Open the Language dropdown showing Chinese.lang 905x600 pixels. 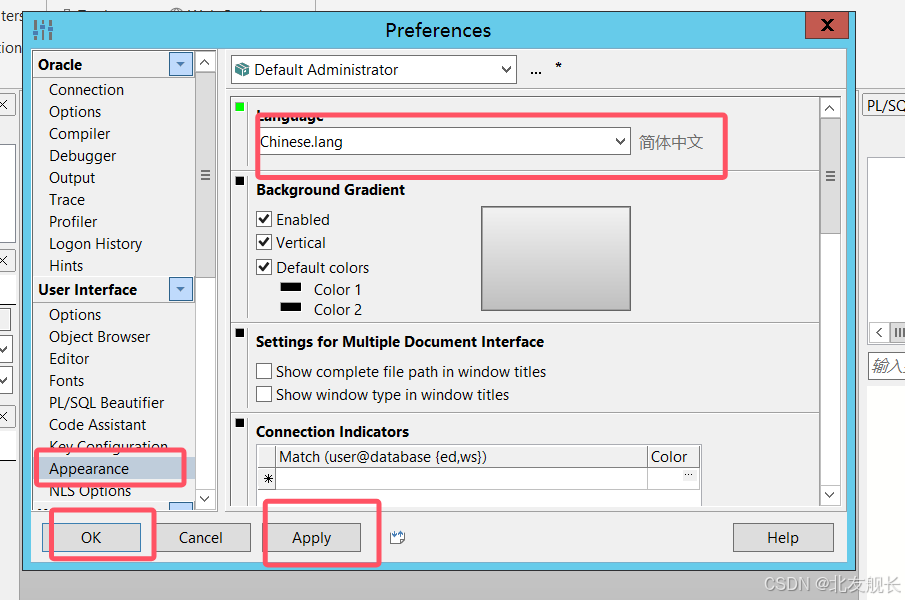[620, 141]
